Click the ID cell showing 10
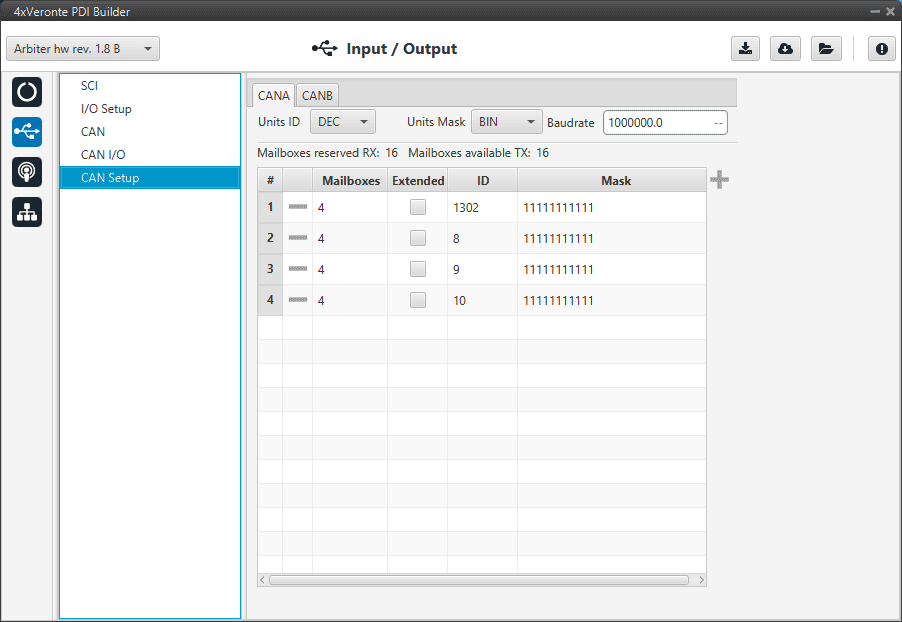Screen dimensions: 902x622 tap(483, 300)
